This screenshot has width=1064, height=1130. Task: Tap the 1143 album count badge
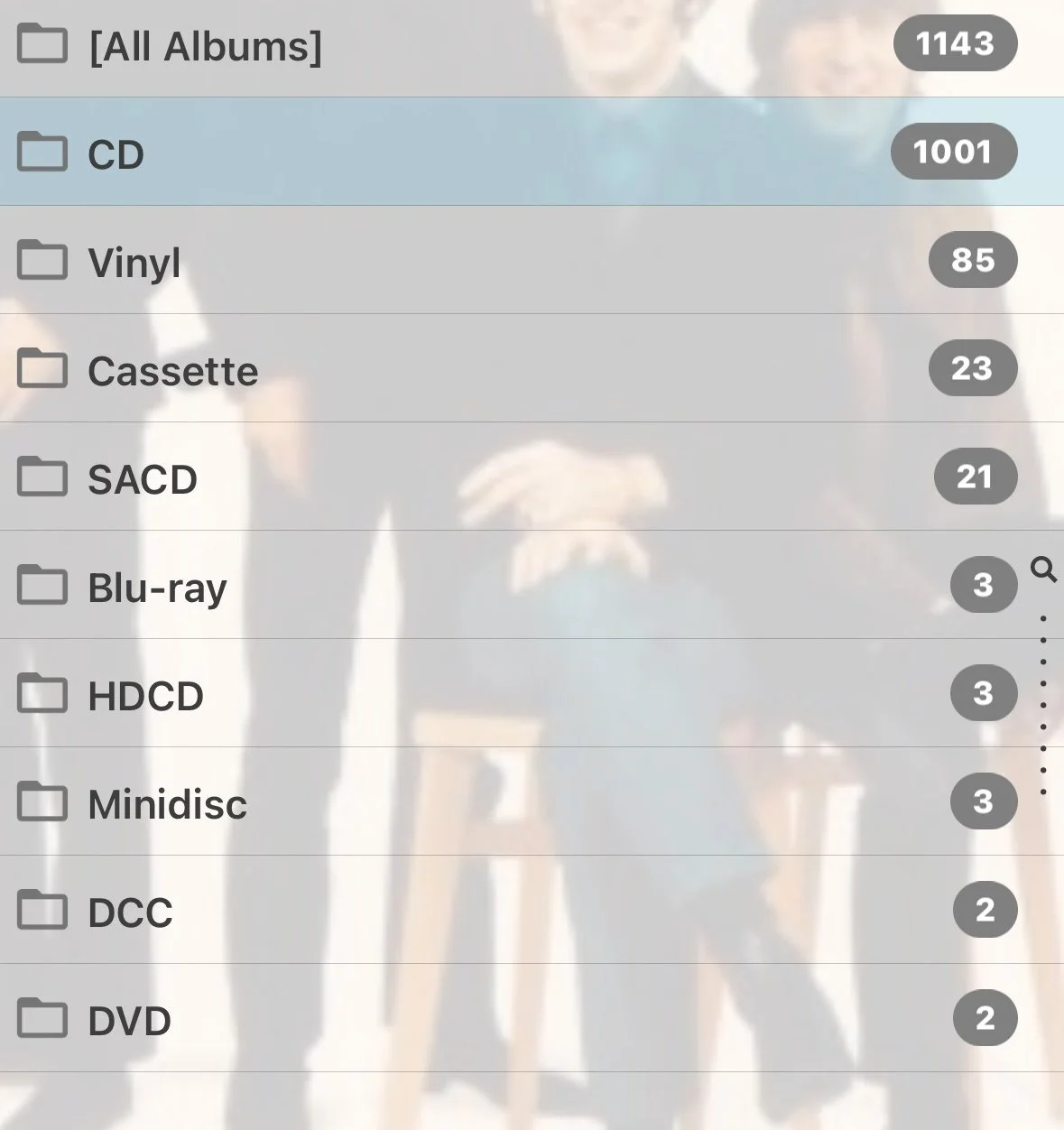pos(955,42)
